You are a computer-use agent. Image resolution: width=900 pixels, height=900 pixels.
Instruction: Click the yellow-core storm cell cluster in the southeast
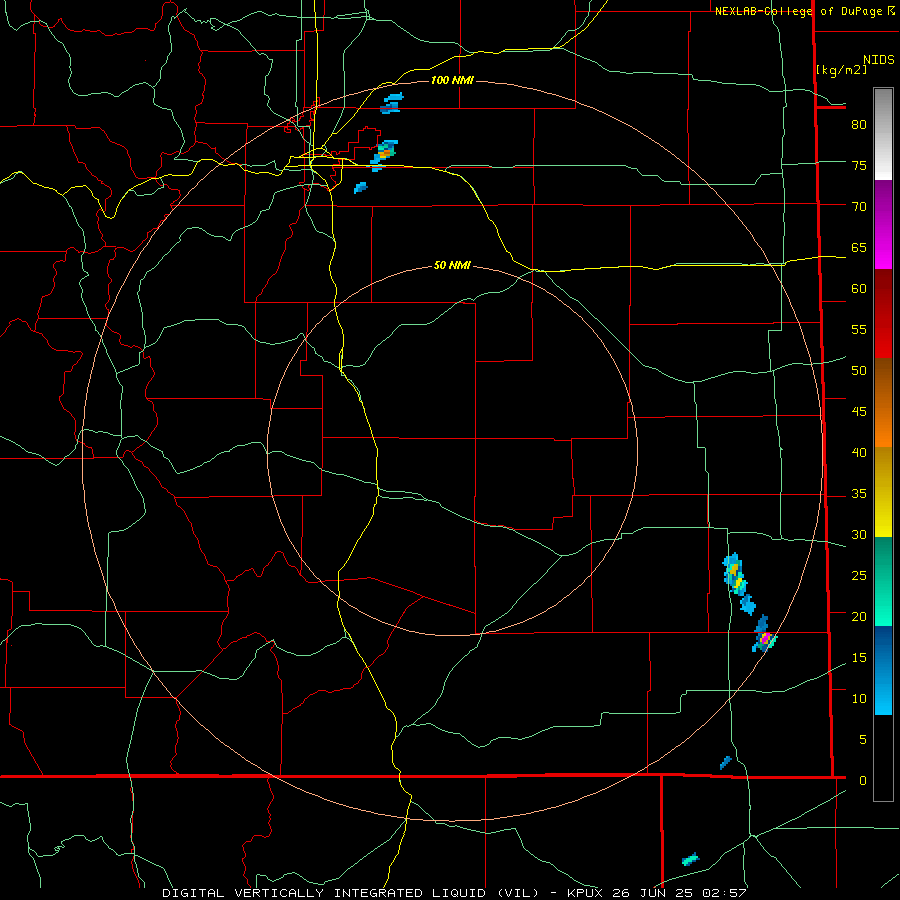tap(735, 574)
